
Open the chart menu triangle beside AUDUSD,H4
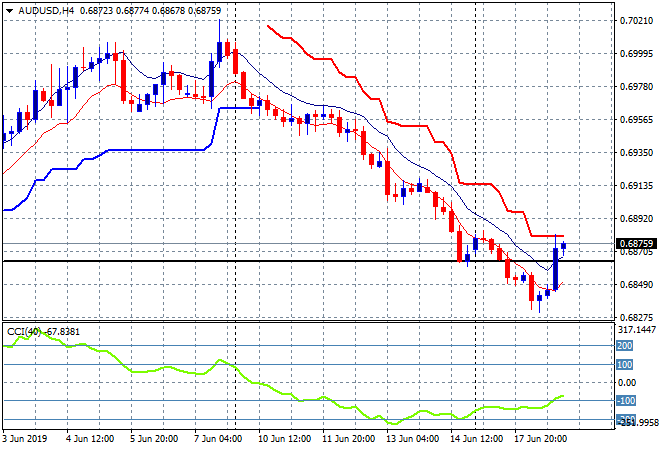pyautogui.click(x=10, y=11)
